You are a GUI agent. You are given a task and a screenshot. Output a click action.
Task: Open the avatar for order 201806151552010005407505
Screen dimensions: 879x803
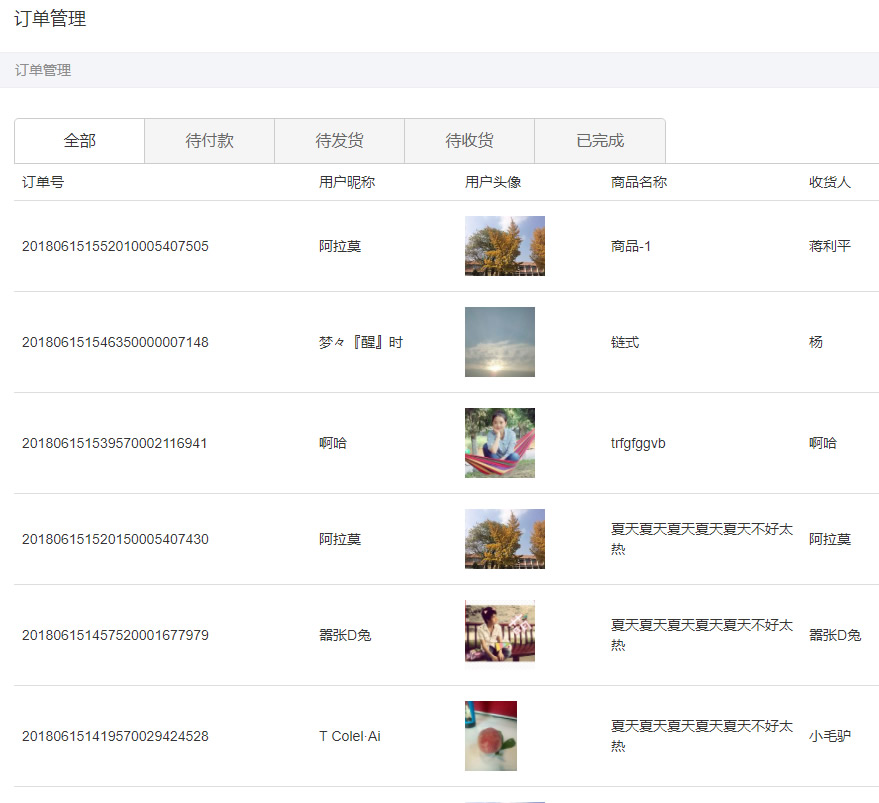pyautogui.click(x=505, y=246)
